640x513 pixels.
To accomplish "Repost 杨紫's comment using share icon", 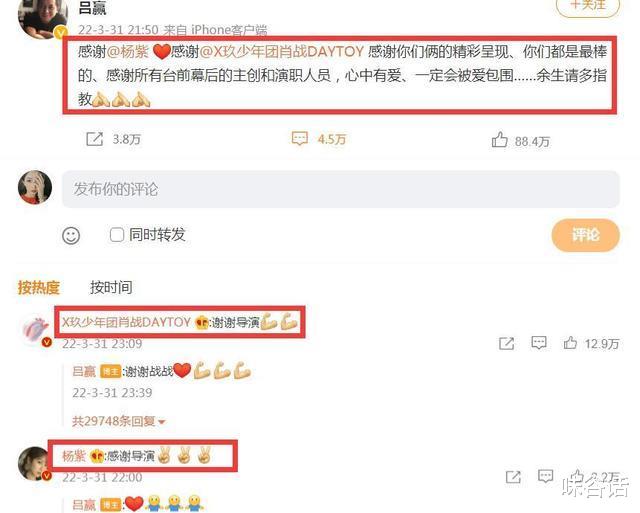I will [x=513, y=477].
